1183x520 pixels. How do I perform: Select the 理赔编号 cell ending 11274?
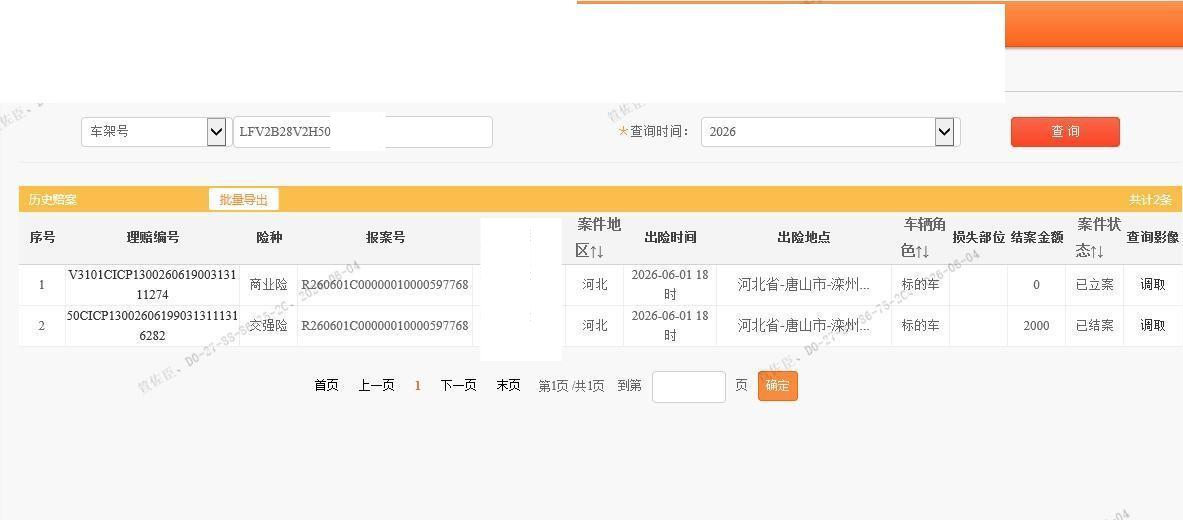152,285
